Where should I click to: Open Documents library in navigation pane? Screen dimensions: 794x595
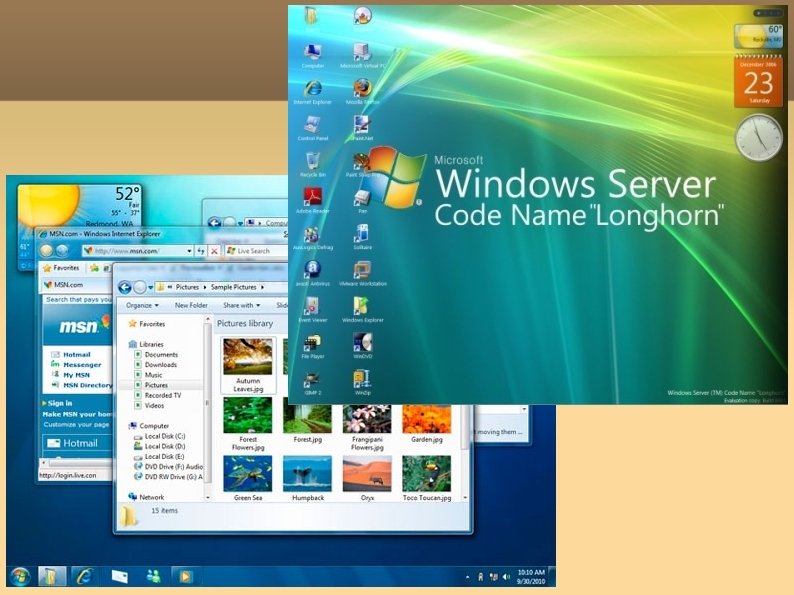pos(156,354)
